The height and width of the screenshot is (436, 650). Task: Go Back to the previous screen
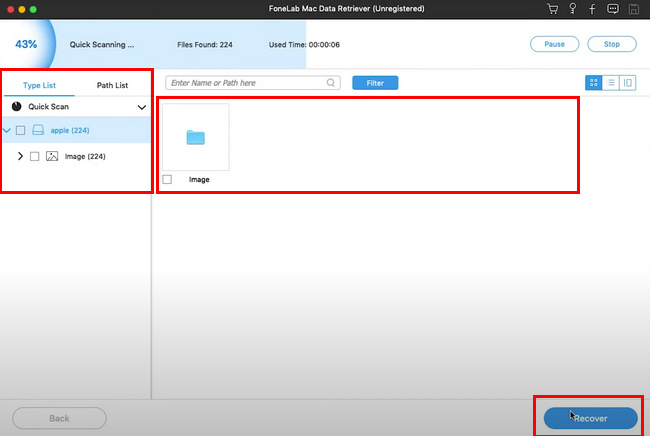coord(59,418)
